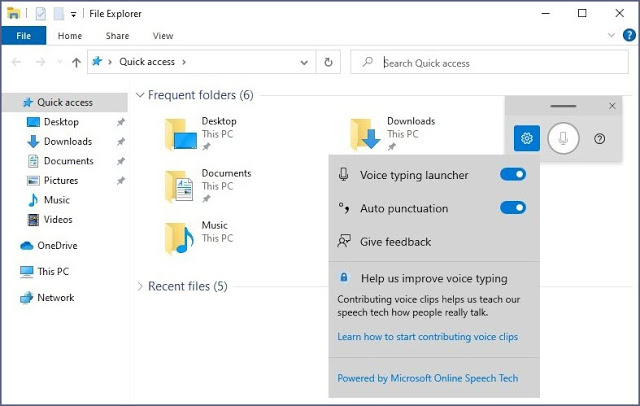The width and height of the screenshot is (640, 406).
Task: Turn off Voice typing launcher toggle
Action: click(512, 175)
